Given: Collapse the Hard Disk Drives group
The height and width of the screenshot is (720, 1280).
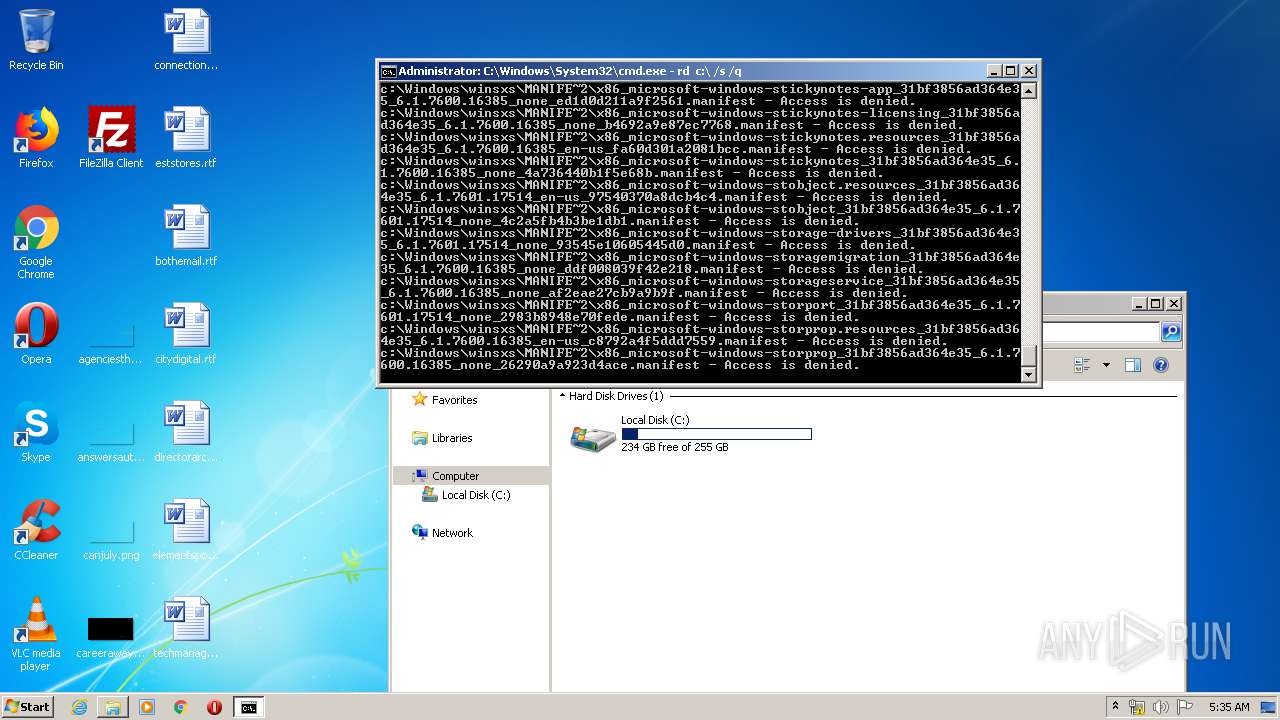Looking at the screenshot, I should (562, 396).
